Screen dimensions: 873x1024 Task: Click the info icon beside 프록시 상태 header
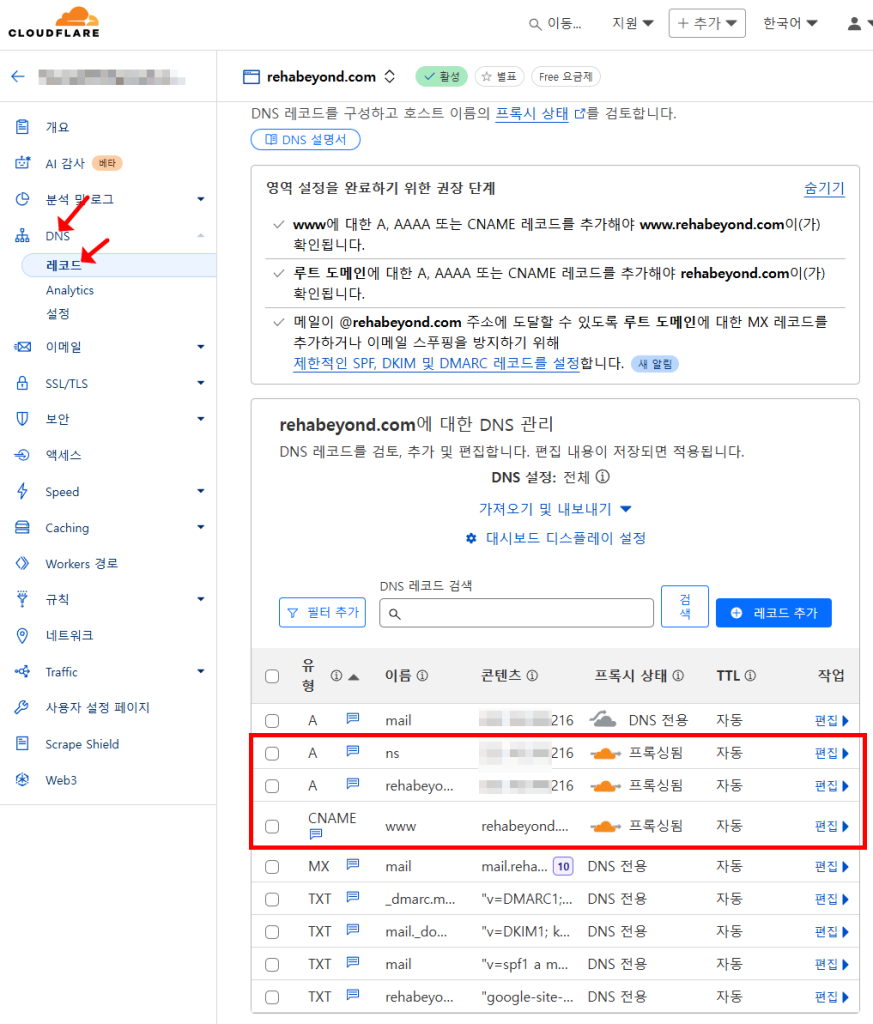[678, 675]
